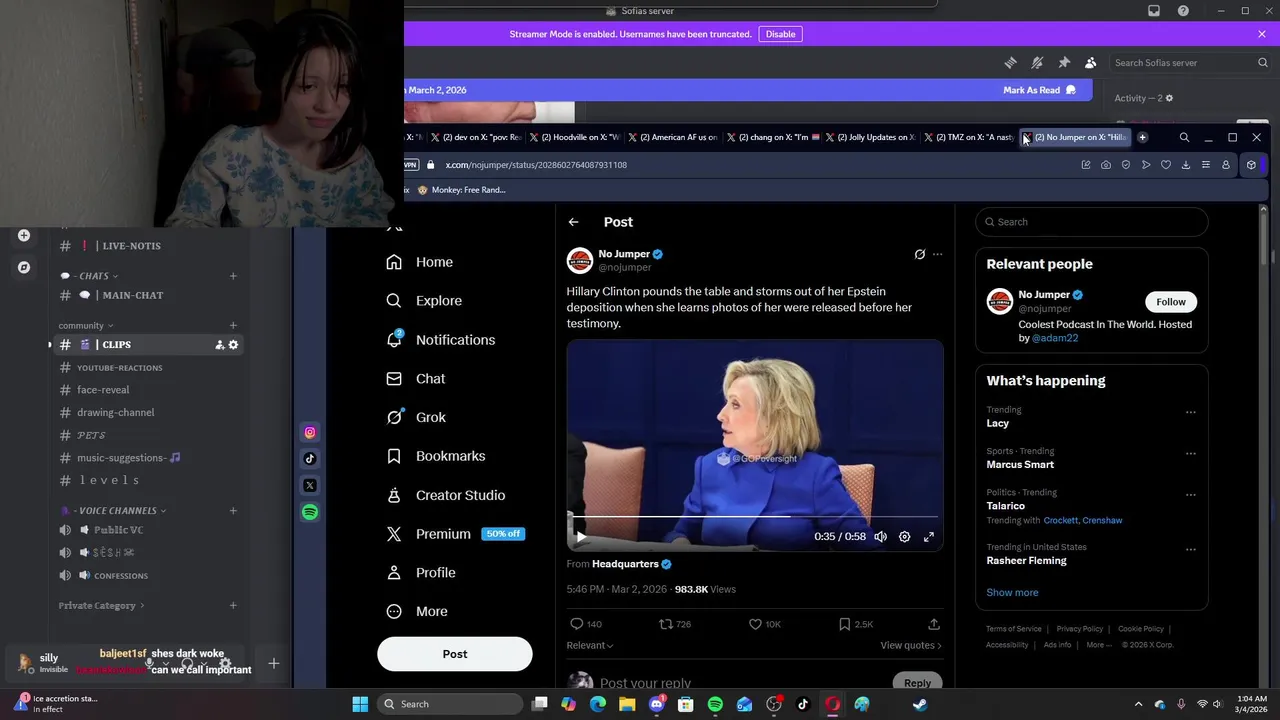Disable Discord Streamer Mode
The width and height of the screenshot is (1280, 720).
[780, 34]
